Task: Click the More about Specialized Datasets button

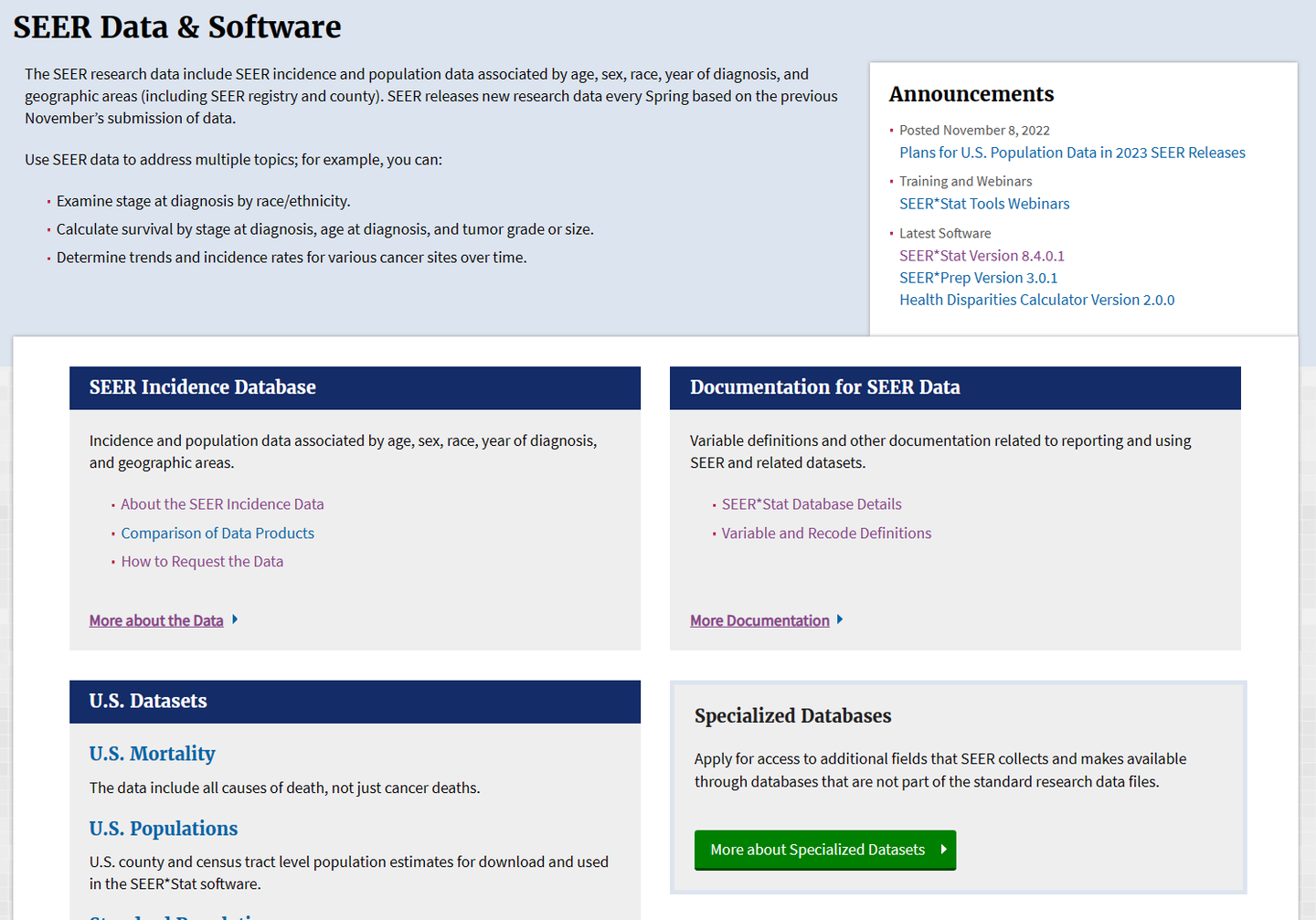Action: (x=824, y=850)
